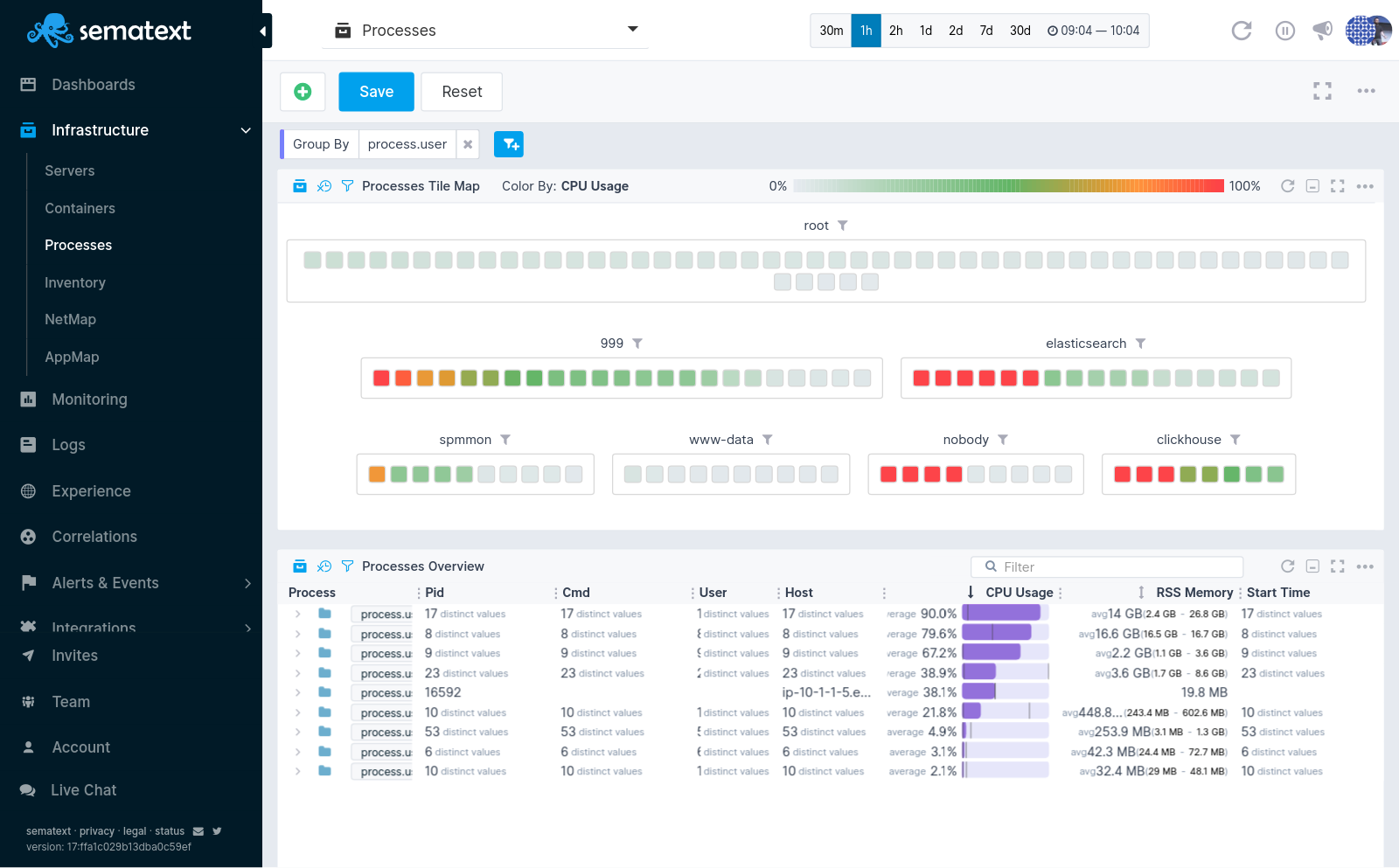Open the user avatar menu

1368,31
